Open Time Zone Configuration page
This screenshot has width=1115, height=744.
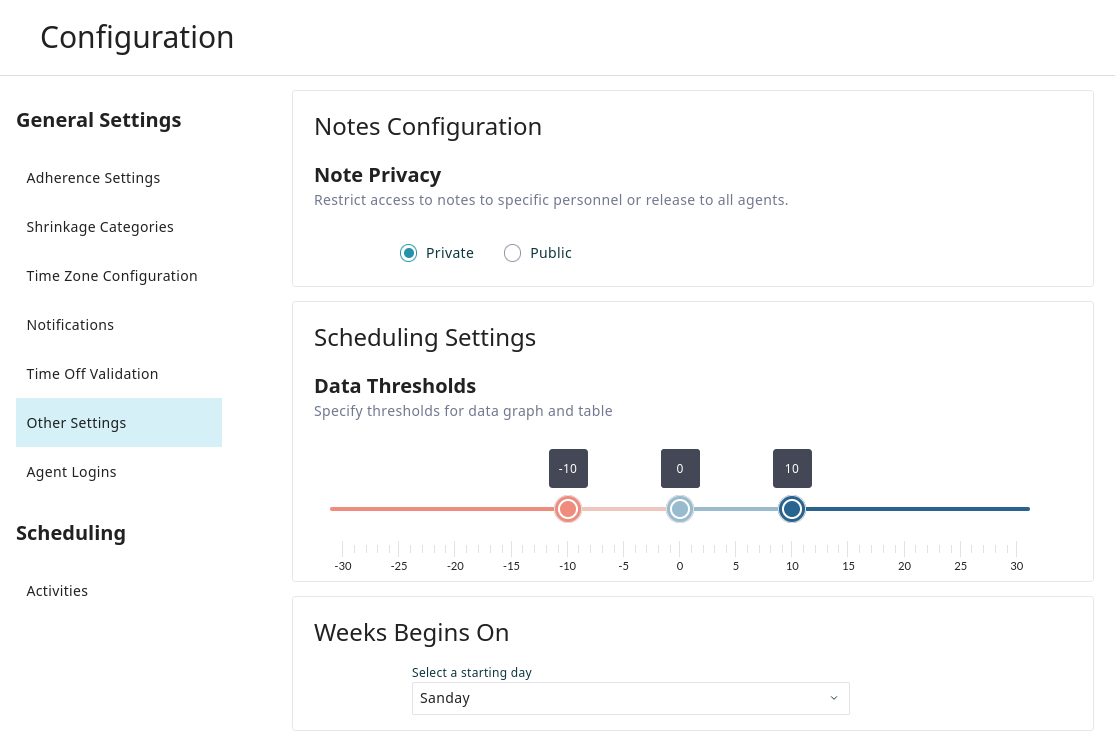(112, 276)
